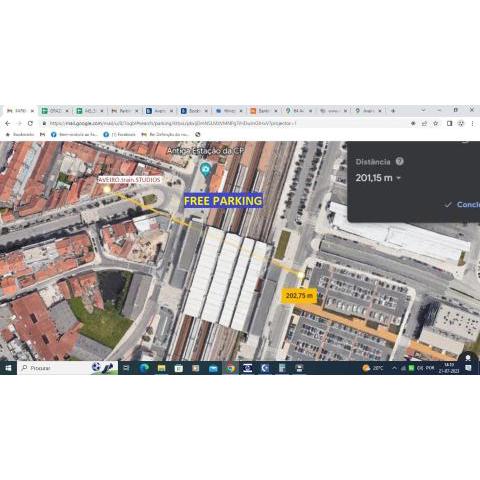
Task: Open the Mail app from the taskbar
Action: (213, 368)
